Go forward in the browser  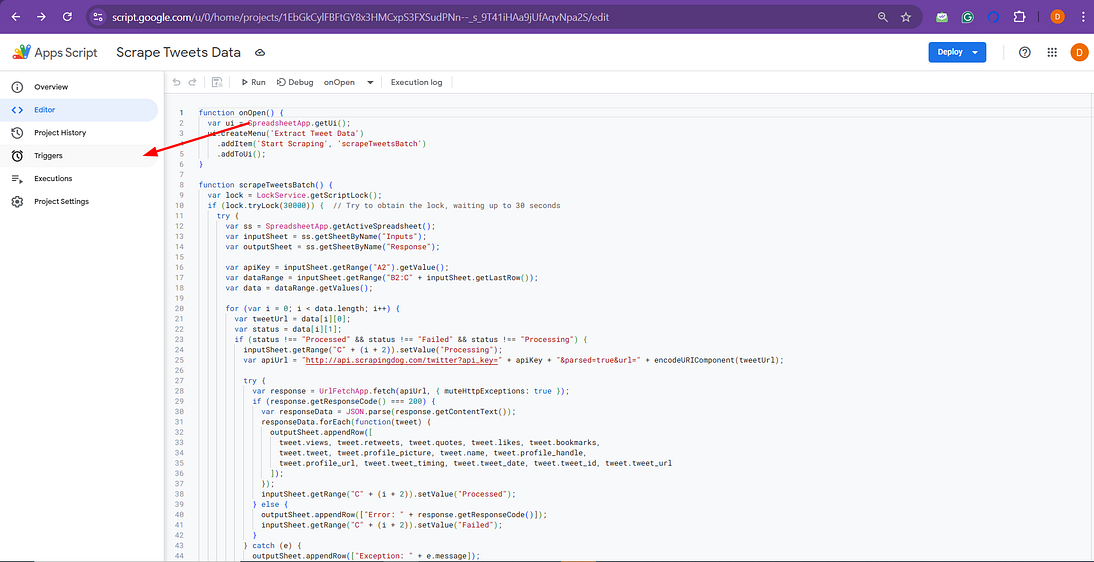click(x=41, y=17)
